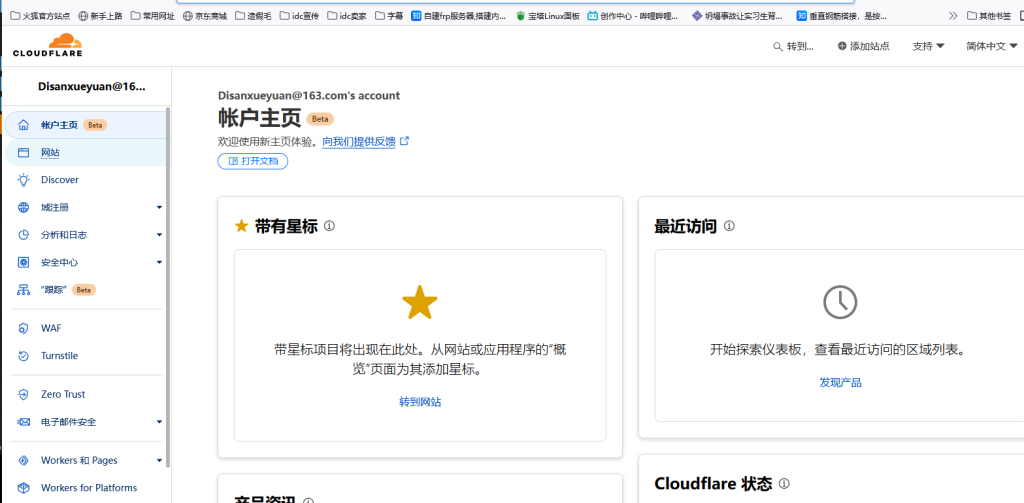The image size is (1024, 503).
Task: Follow the 发现产品 link
Action: coord(840,382)
